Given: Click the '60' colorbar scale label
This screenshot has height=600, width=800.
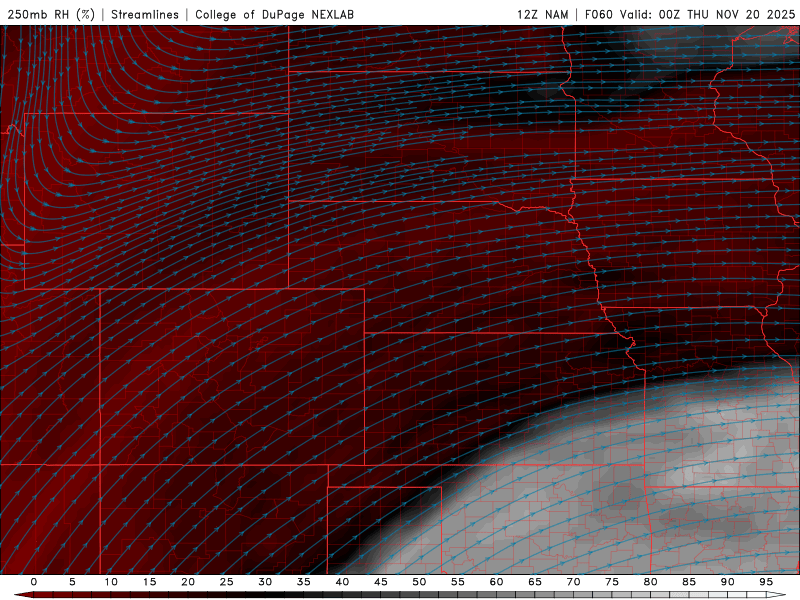Looking at the screenshot, I should [496, 582].
